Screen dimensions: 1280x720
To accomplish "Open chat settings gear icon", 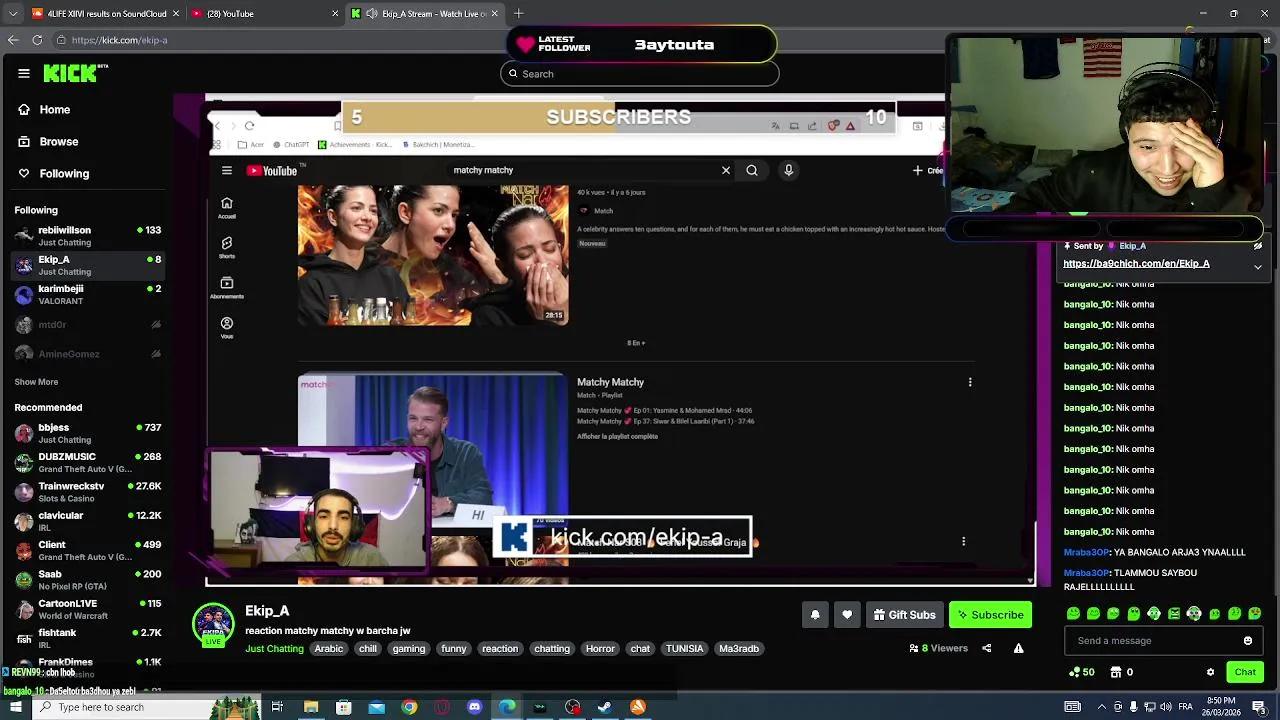I will tap(1210, 672).
